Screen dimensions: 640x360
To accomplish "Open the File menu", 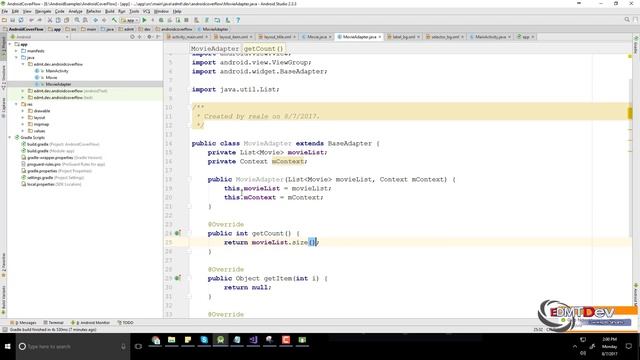I will click(x=4, y=11).
